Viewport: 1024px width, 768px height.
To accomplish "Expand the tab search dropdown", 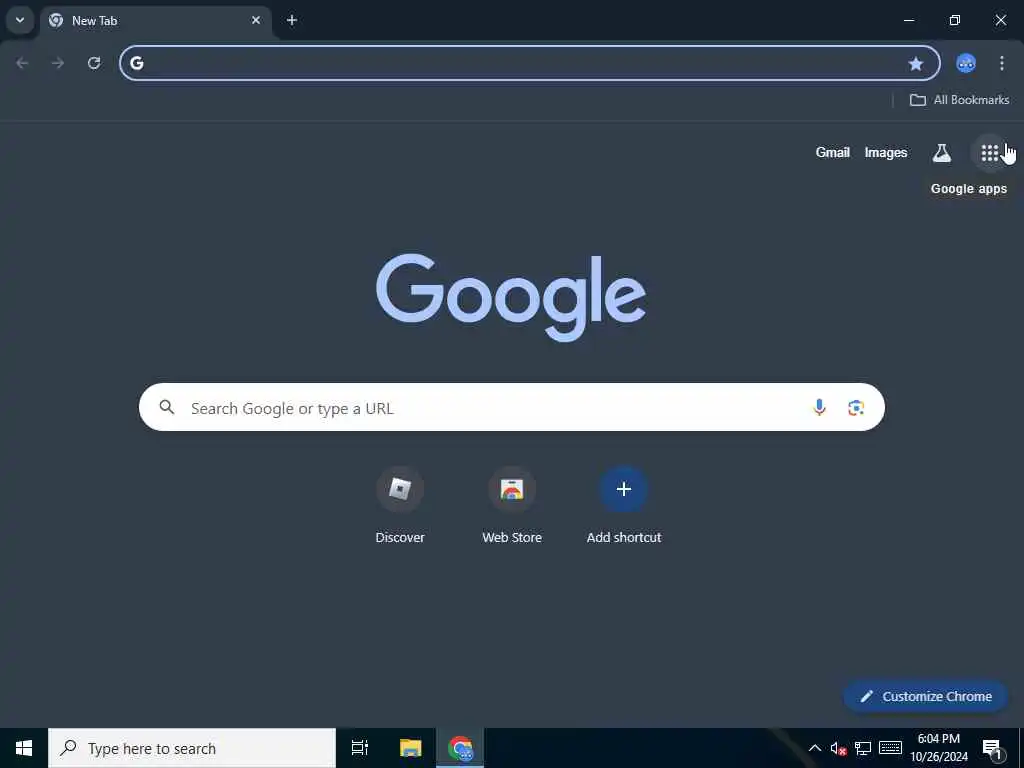I will [20, 20].
